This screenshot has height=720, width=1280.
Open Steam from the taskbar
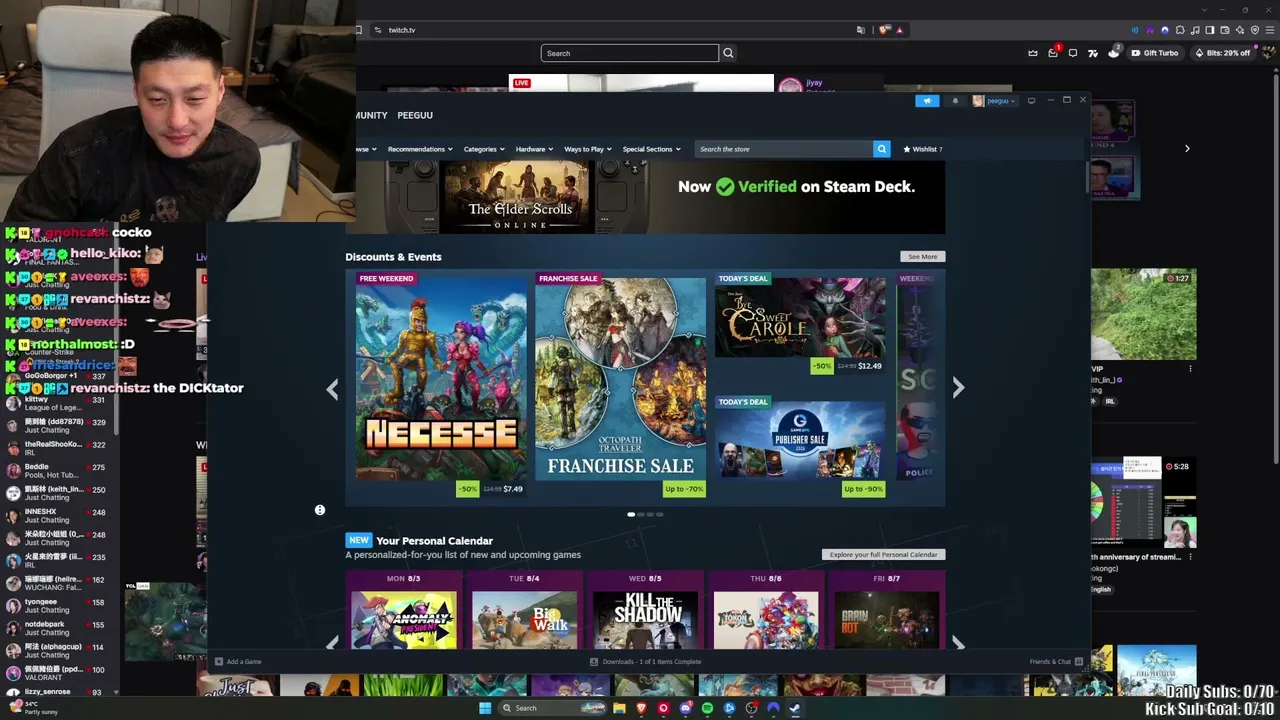(795, 708)
